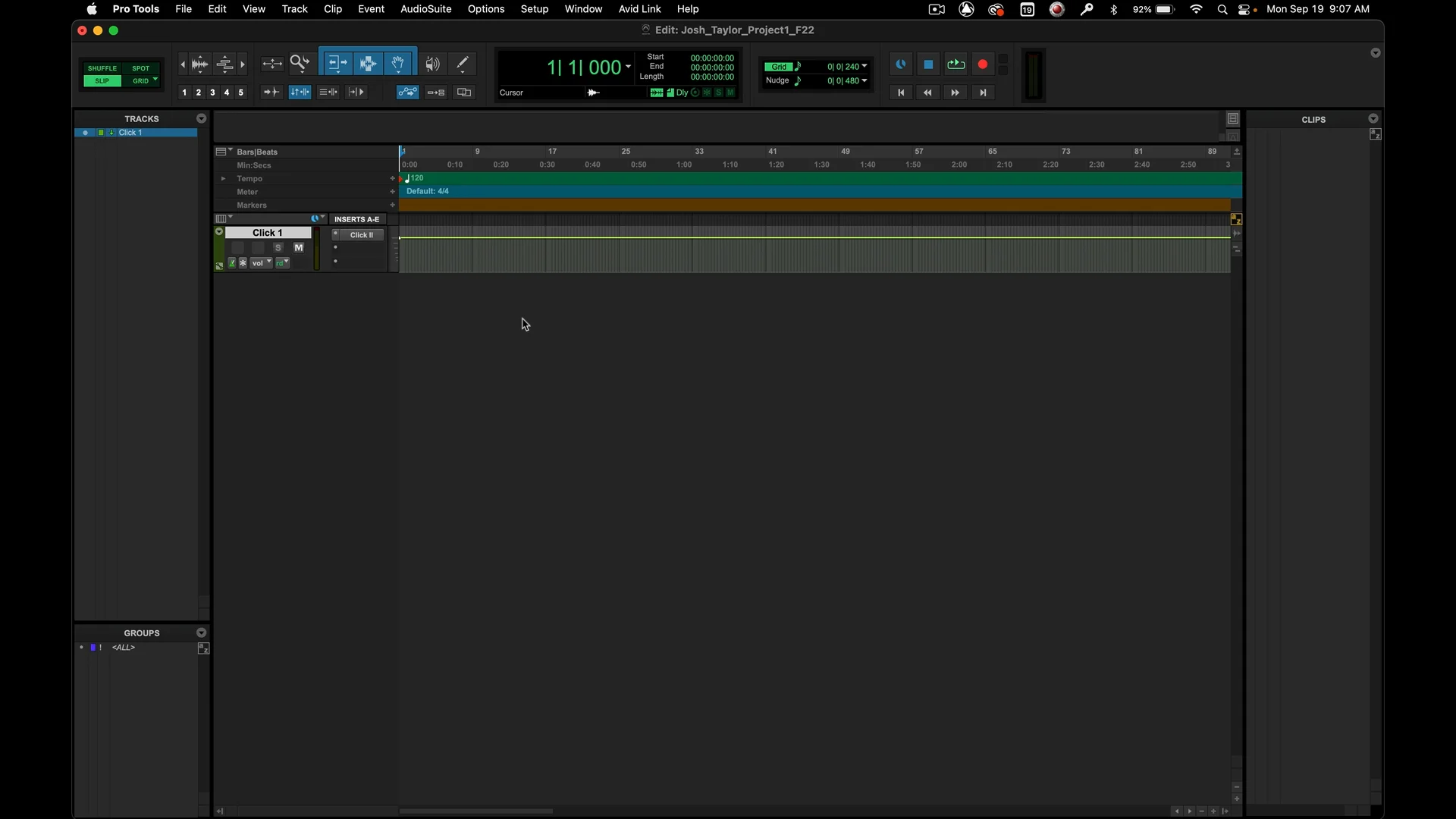1456x819 pixels.
Task: Click the Online sync button
Action: (901, 64)
